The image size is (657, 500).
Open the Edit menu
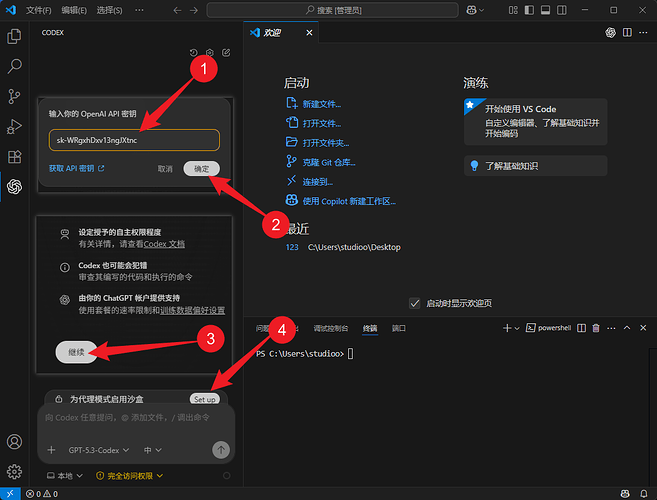pyautogui.click(x=74, y=10)
